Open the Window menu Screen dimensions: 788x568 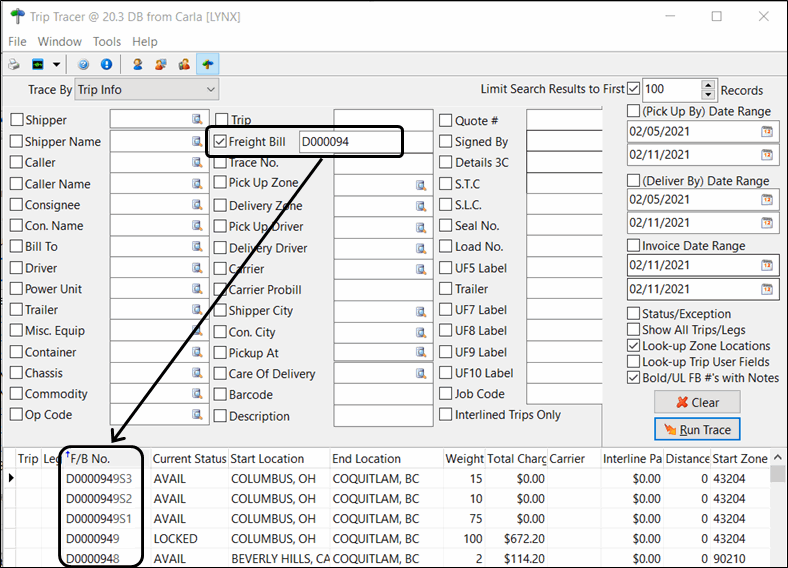tap(60, 42)
